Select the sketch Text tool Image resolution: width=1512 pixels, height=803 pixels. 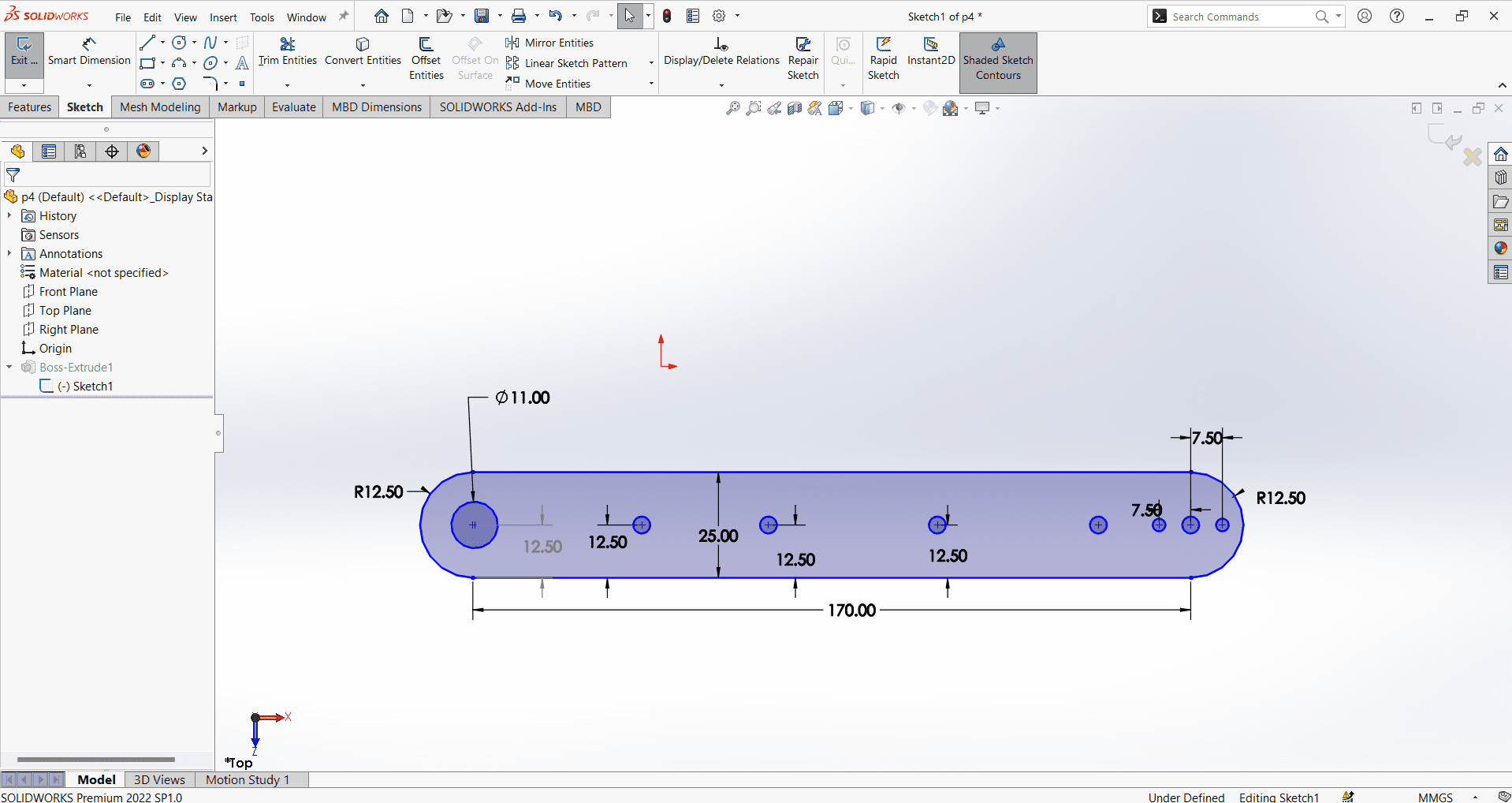(x=242, y=63)
